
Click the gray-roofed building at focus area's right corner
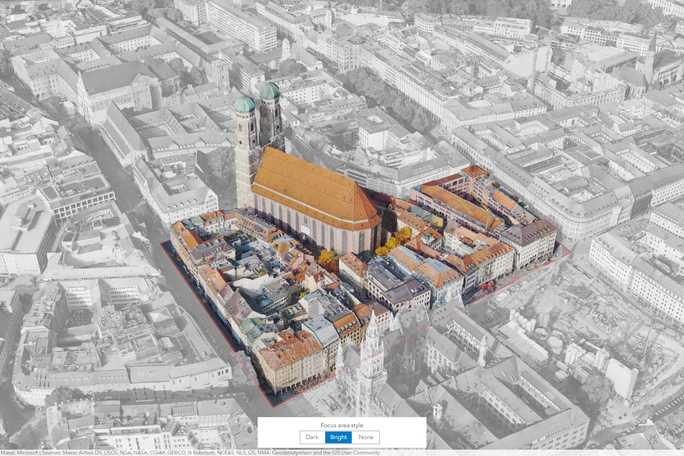coord(528,237)
